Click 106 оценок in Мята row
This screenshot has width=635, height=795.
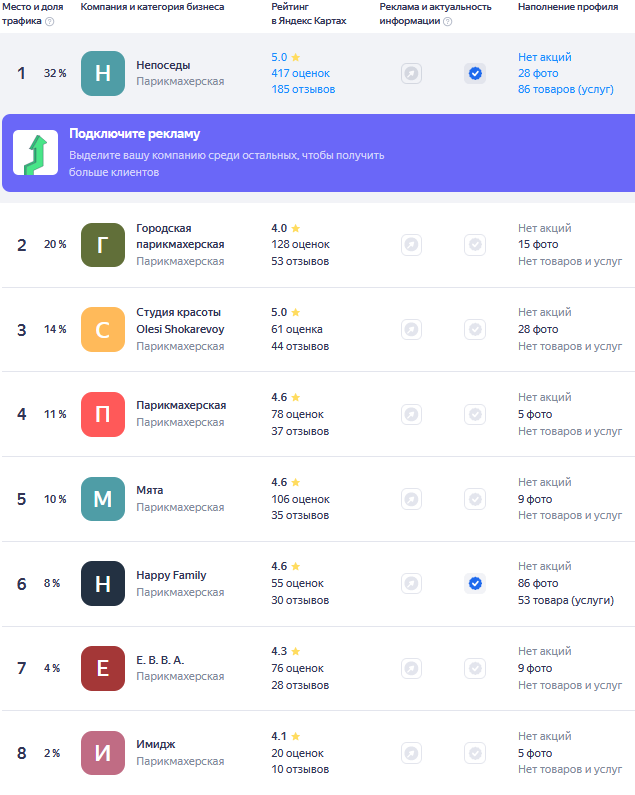pyautogui.click(x=300, y=499)
